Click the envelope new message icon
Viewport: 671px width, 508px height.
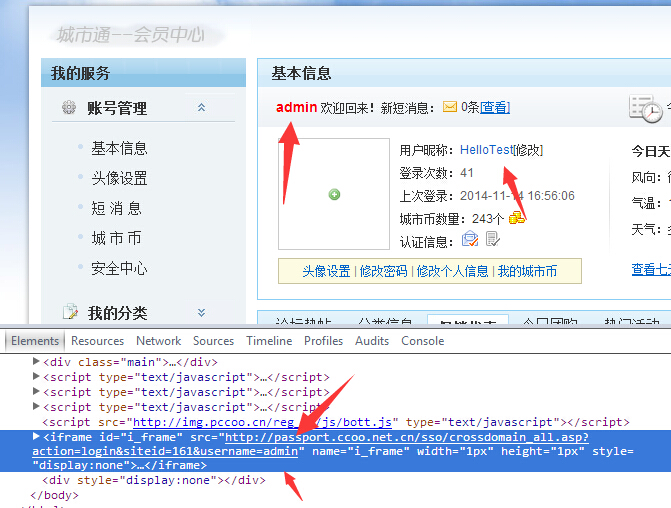pos(449,106)
